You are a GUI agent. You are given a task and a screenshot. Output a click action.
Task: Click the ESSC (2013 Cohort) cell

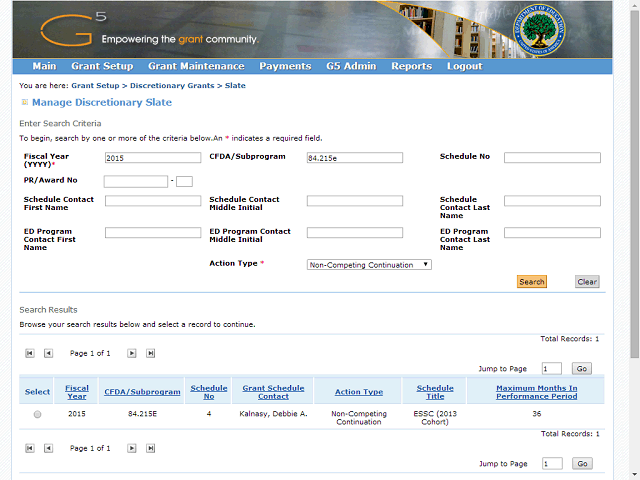tap(435, 418)
